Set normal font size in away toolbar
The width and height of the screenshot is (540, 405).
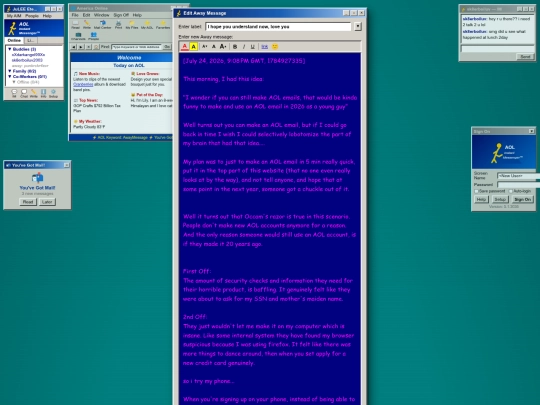coord(214,46)
